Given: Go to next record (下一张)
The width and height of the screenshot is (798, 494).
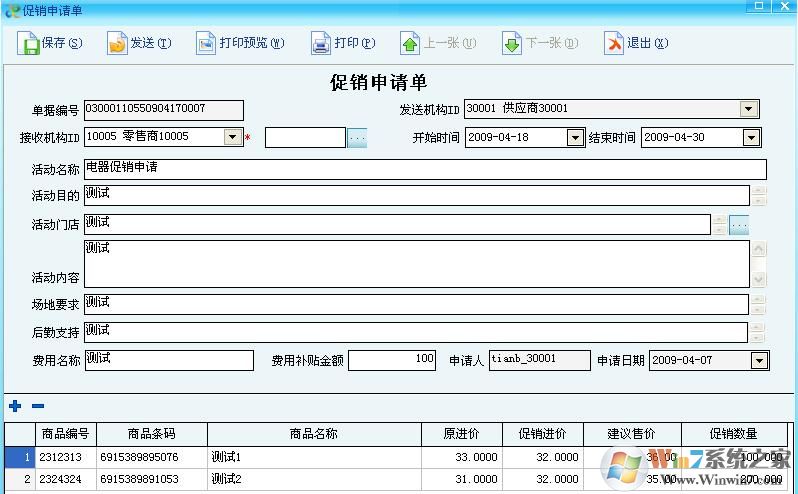Looking at the screenshot, I should click(x=512, y=43).
